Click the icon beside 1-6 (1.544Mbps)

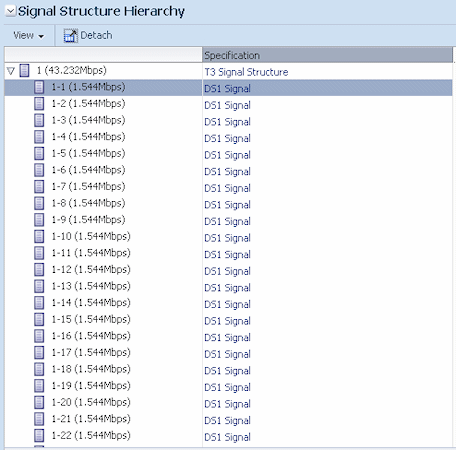(39, 170)
